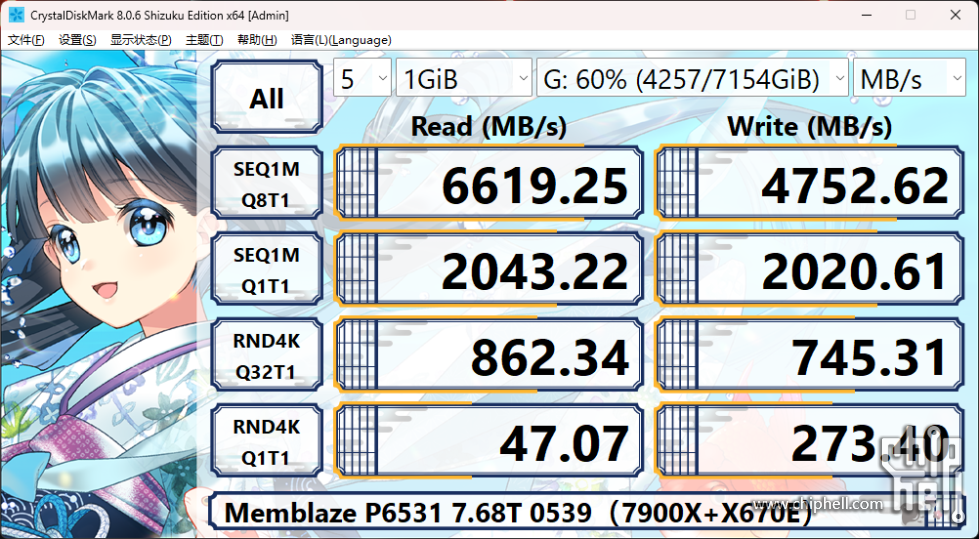Screen dimensions: 979x539
Task: Expand the 1GiB test size dropdown
Action: tap(464, 78)
